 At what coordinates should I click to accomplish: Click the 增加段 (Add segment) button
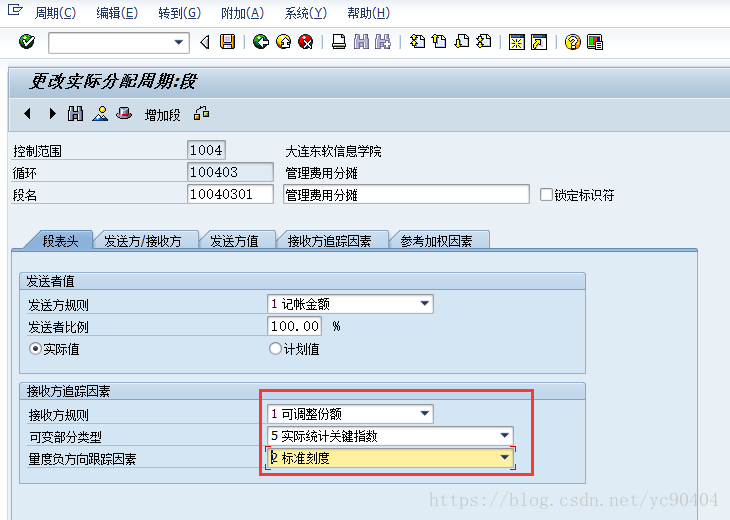[x=162, y=115]
